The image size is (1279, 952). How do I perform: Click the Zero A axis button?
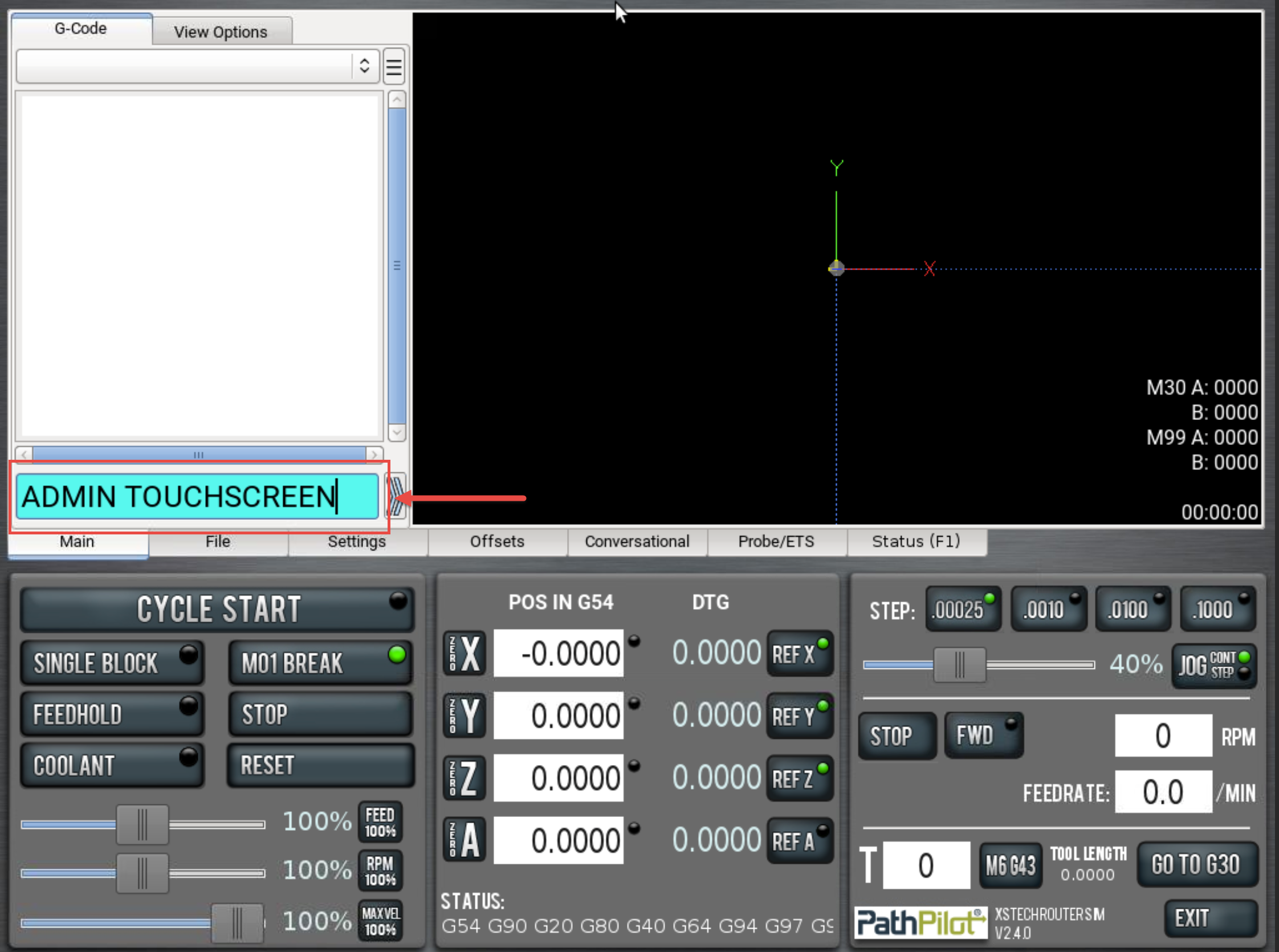tap(464, 840)
